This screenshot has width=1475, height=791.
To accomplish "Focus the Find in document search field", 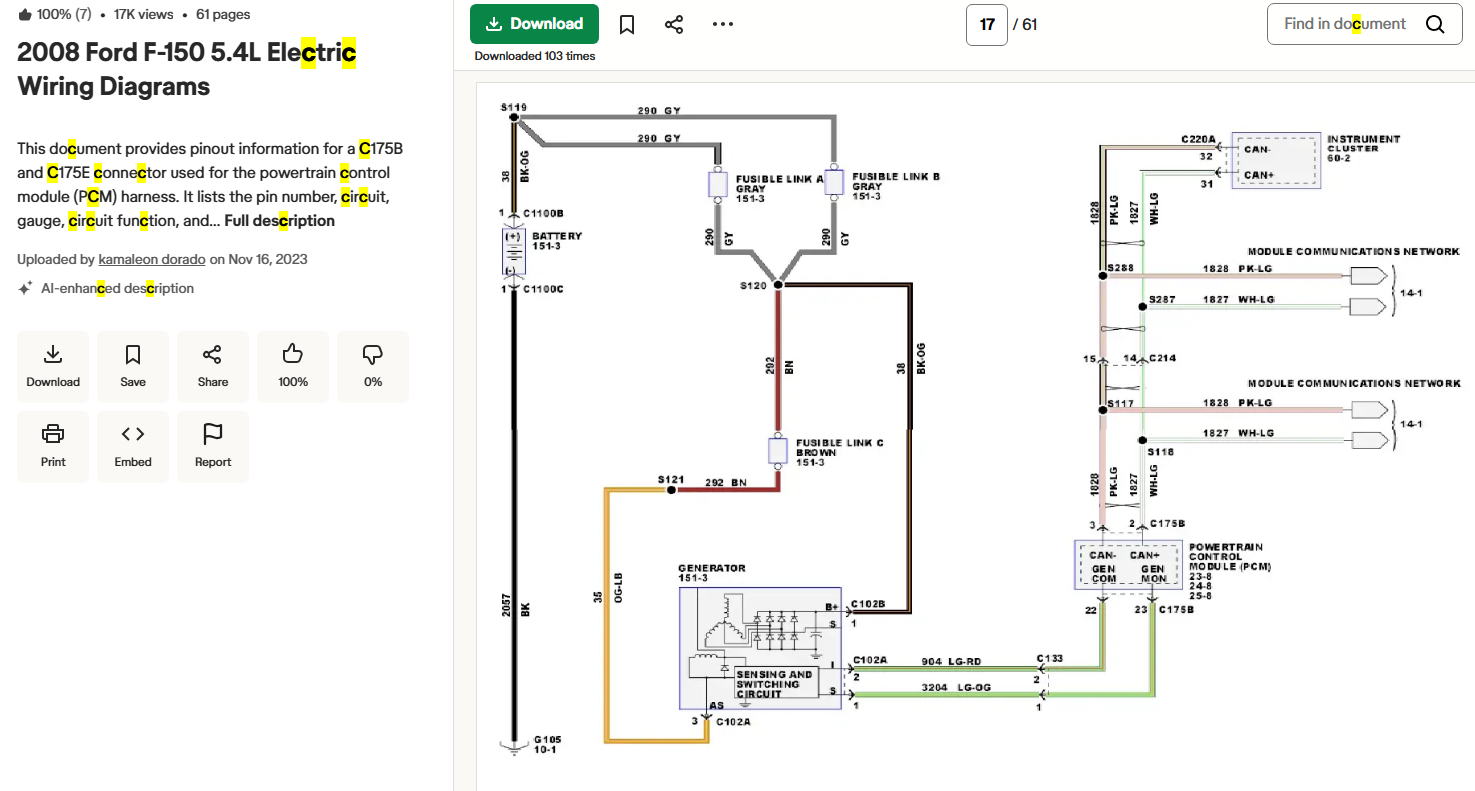I will [x=1344, y=24].
